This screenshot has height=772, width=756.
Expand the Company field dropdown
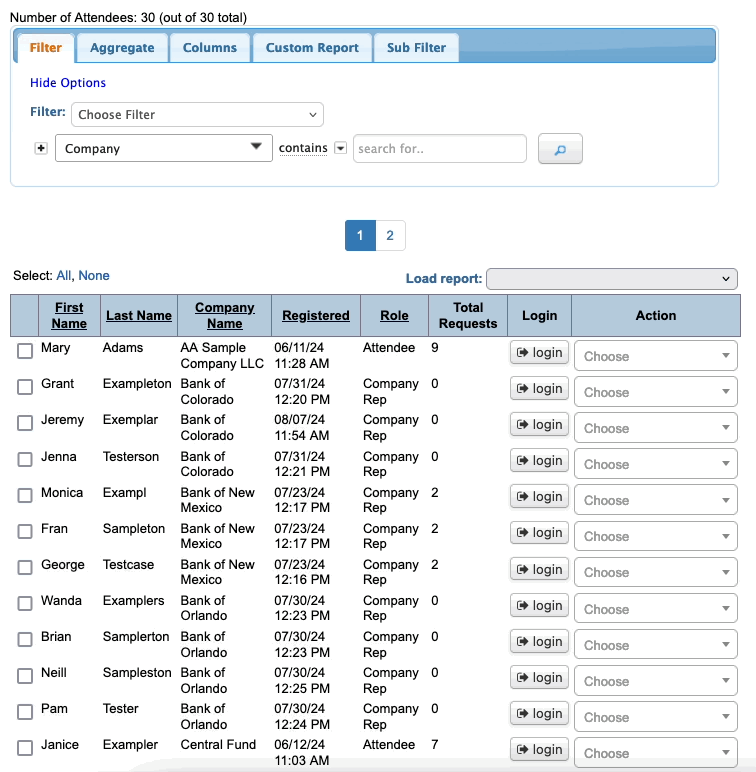pyautogui.click(x=164, y=148)
